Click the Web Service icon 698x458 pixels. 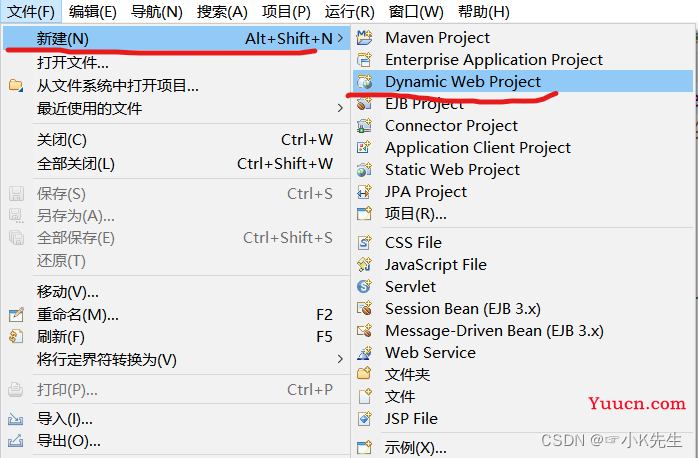[x=365, y=353]
